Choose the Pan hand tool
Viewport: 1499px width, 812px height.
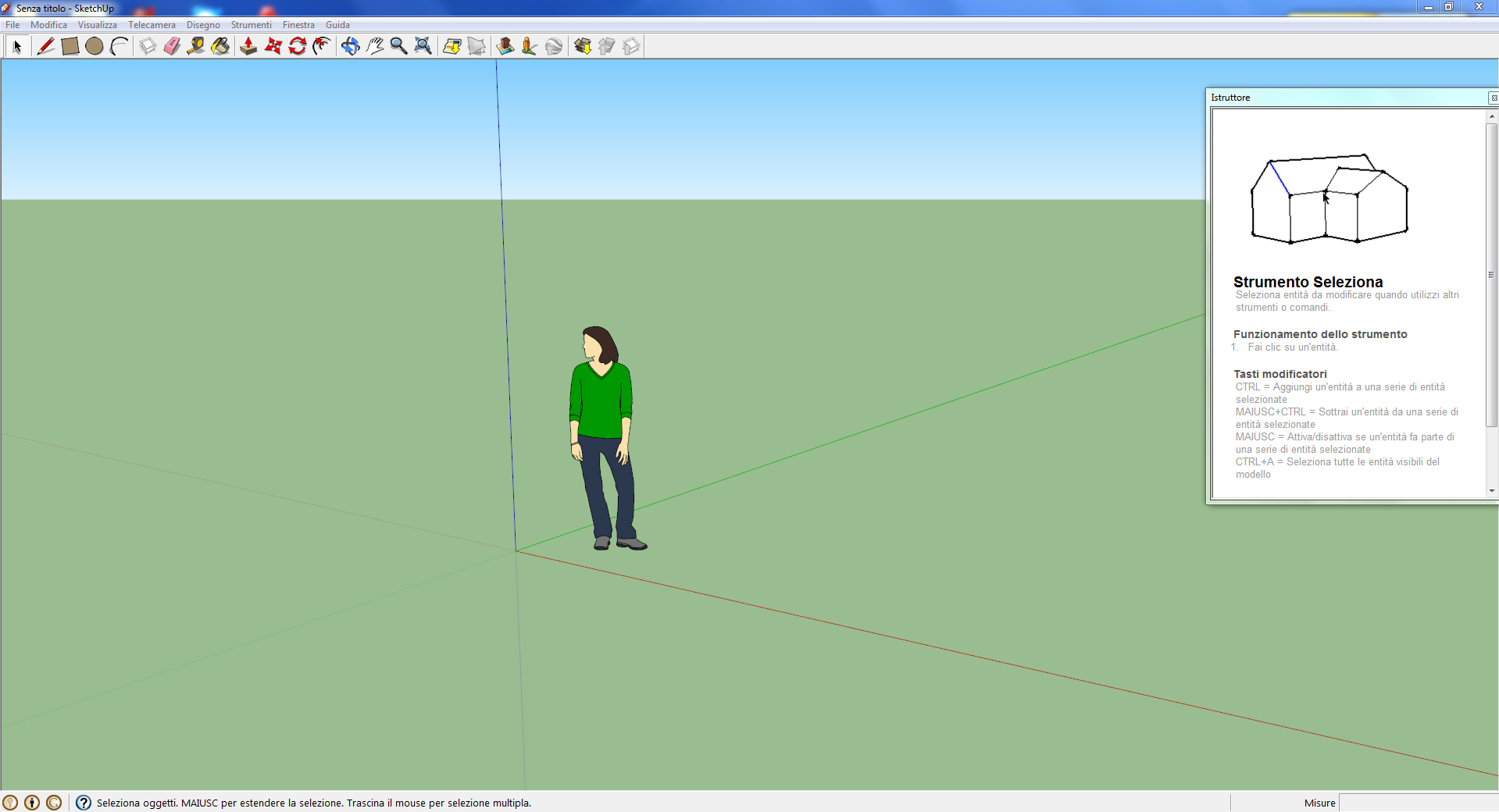(x=375, y=46)
